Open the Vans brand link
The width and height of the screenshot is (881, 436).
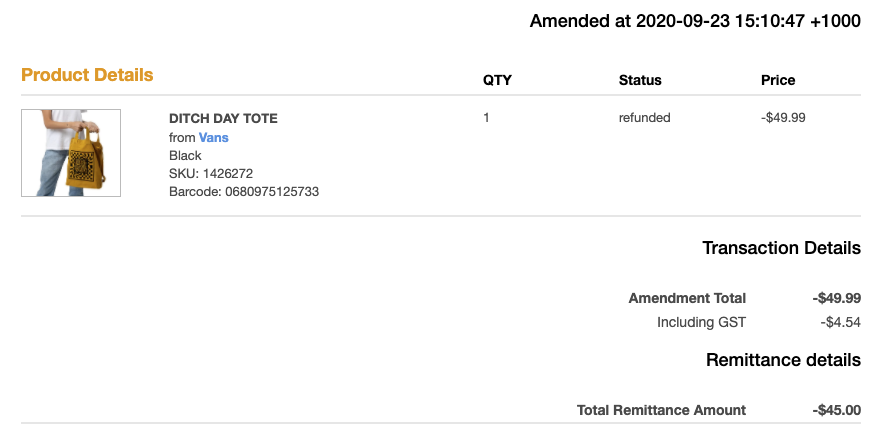(x=214, y=138)
